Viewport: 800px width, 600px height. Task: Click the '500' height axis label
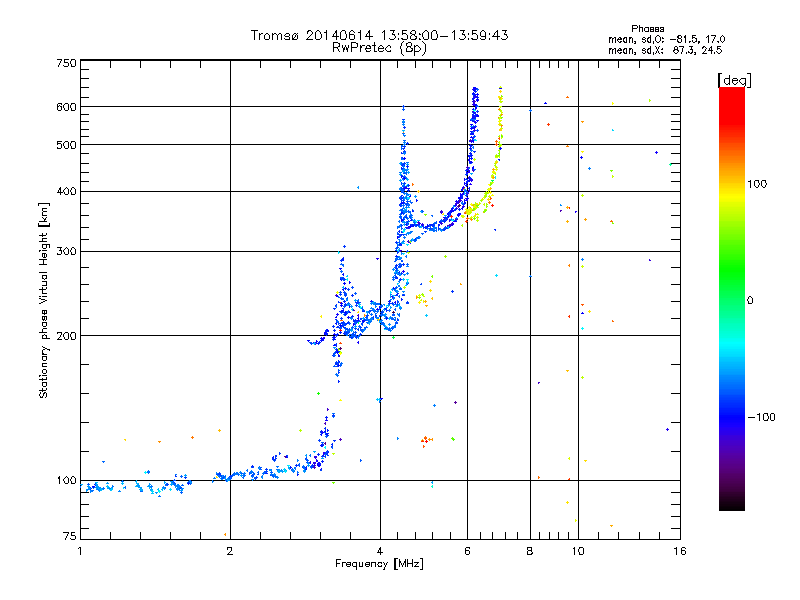click(67, 145)
